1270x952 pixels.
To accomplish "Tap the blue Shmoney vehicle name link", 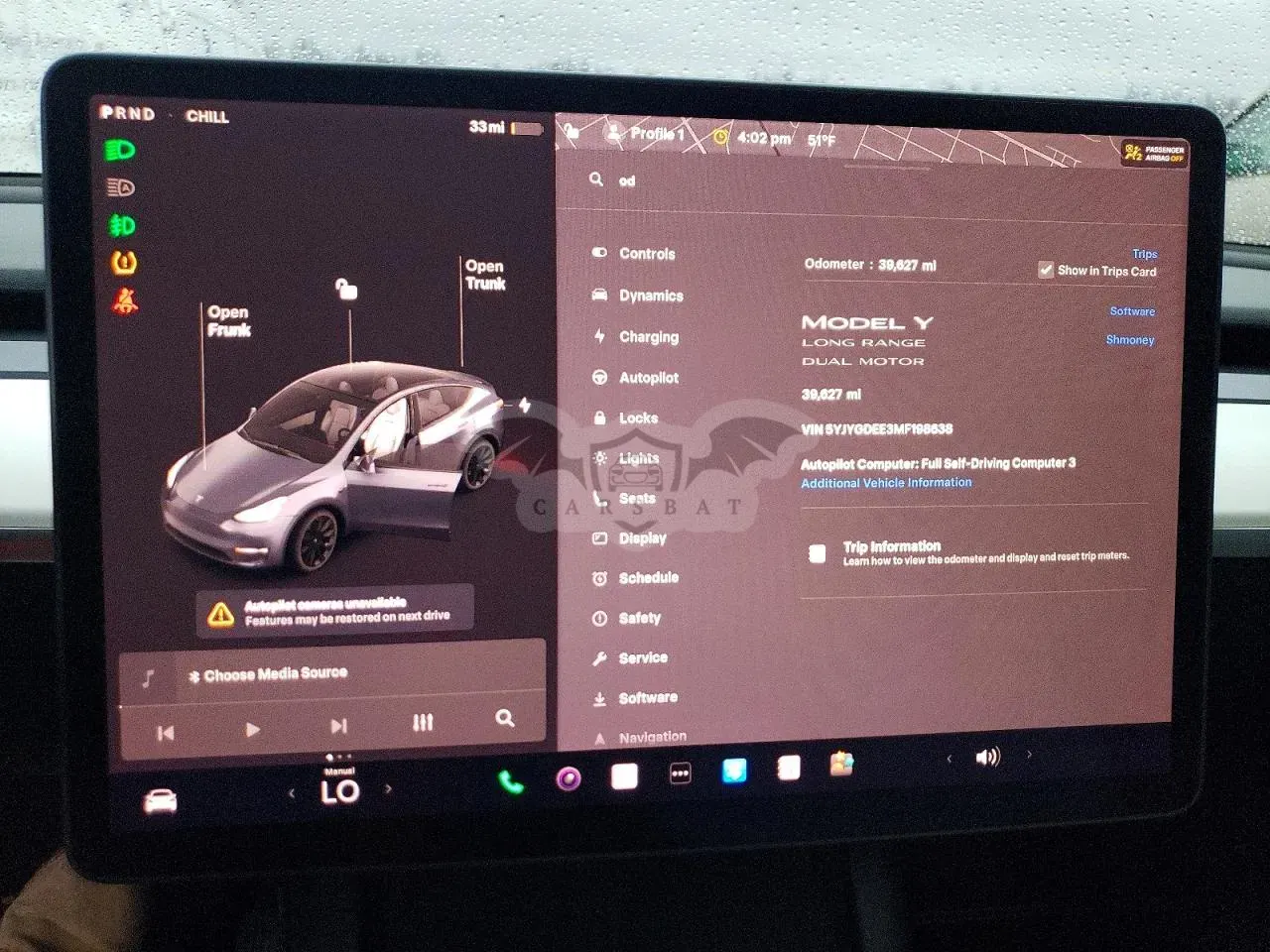I will (x=1130, y=340).
